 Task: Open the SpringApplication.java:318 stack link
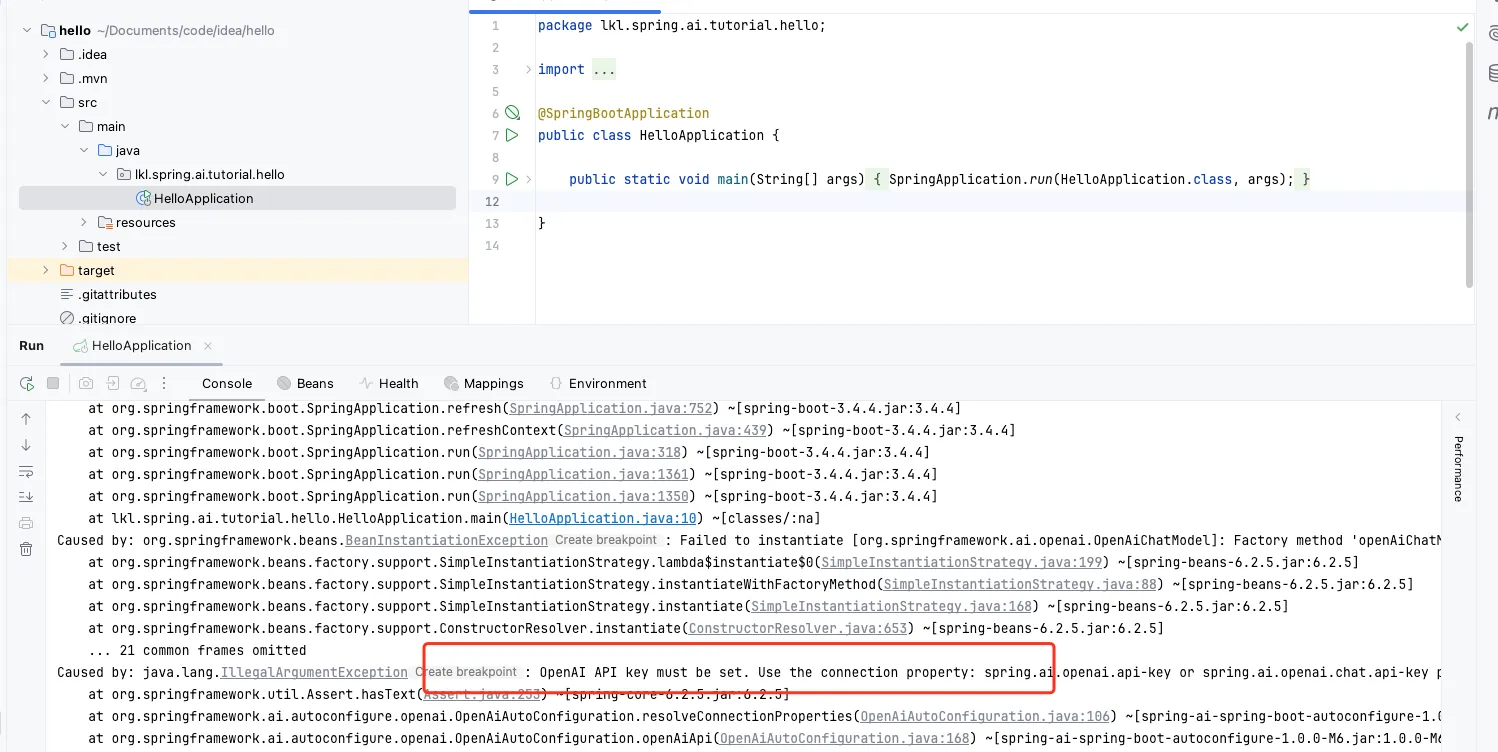coord(579,453)
